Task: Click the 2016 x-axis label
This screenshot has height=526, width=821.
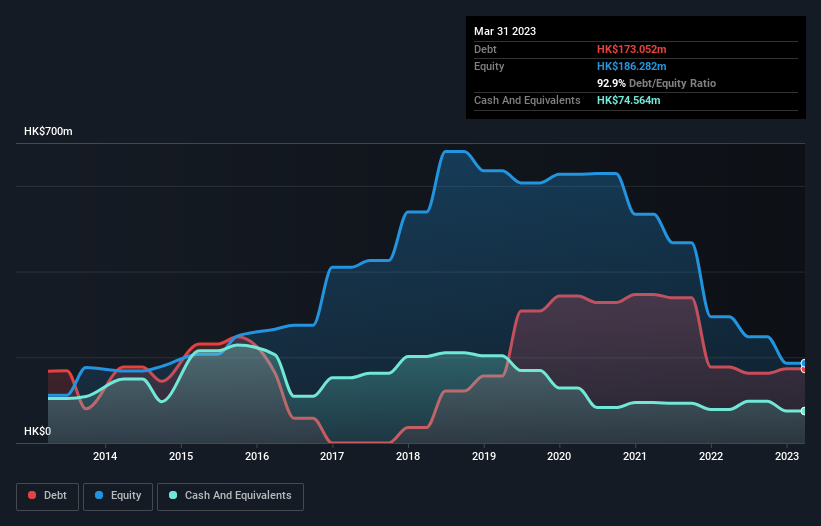Action: 257,456
